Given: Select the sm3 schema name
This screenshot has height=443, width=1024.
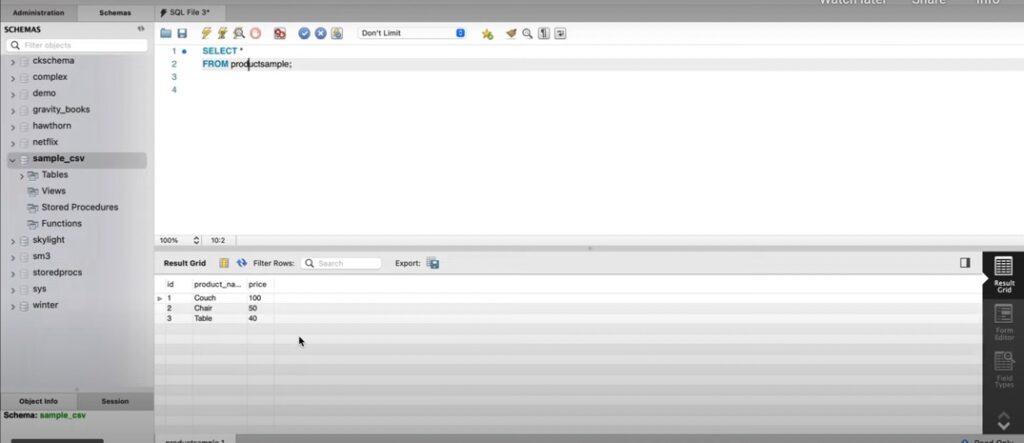Looking at the screenshot, I should (x=41, y=256).
